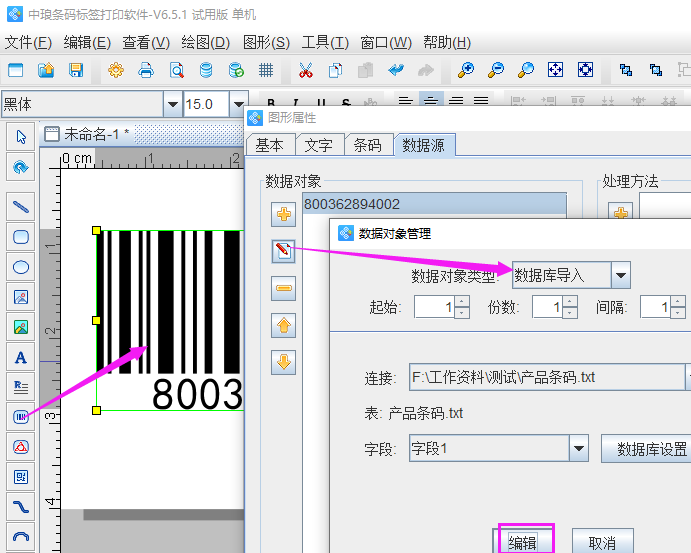Image resolution: width=691 pixels, height=553 pixels.
Task: Expand font name dropdown arrow
Action: tap(173, 104)
